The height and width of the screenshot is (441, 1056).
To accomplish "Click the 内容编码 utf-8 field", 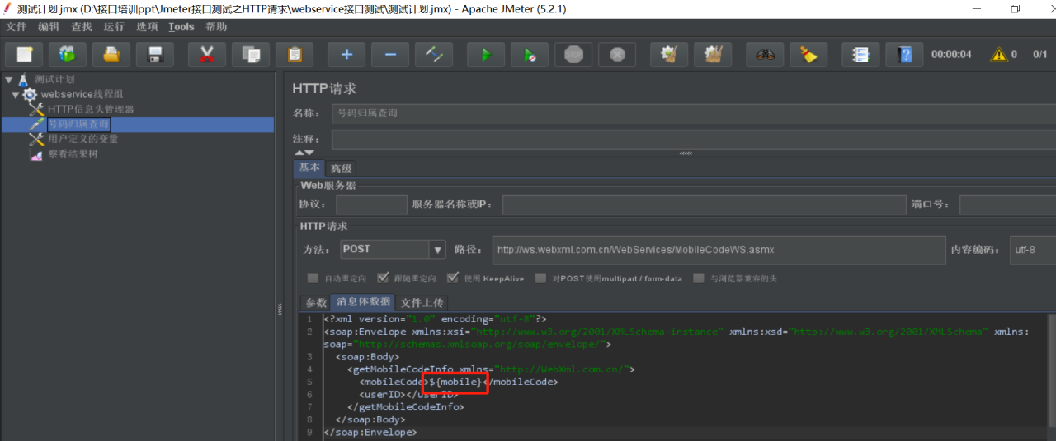I will click(x=1032, y=249).
